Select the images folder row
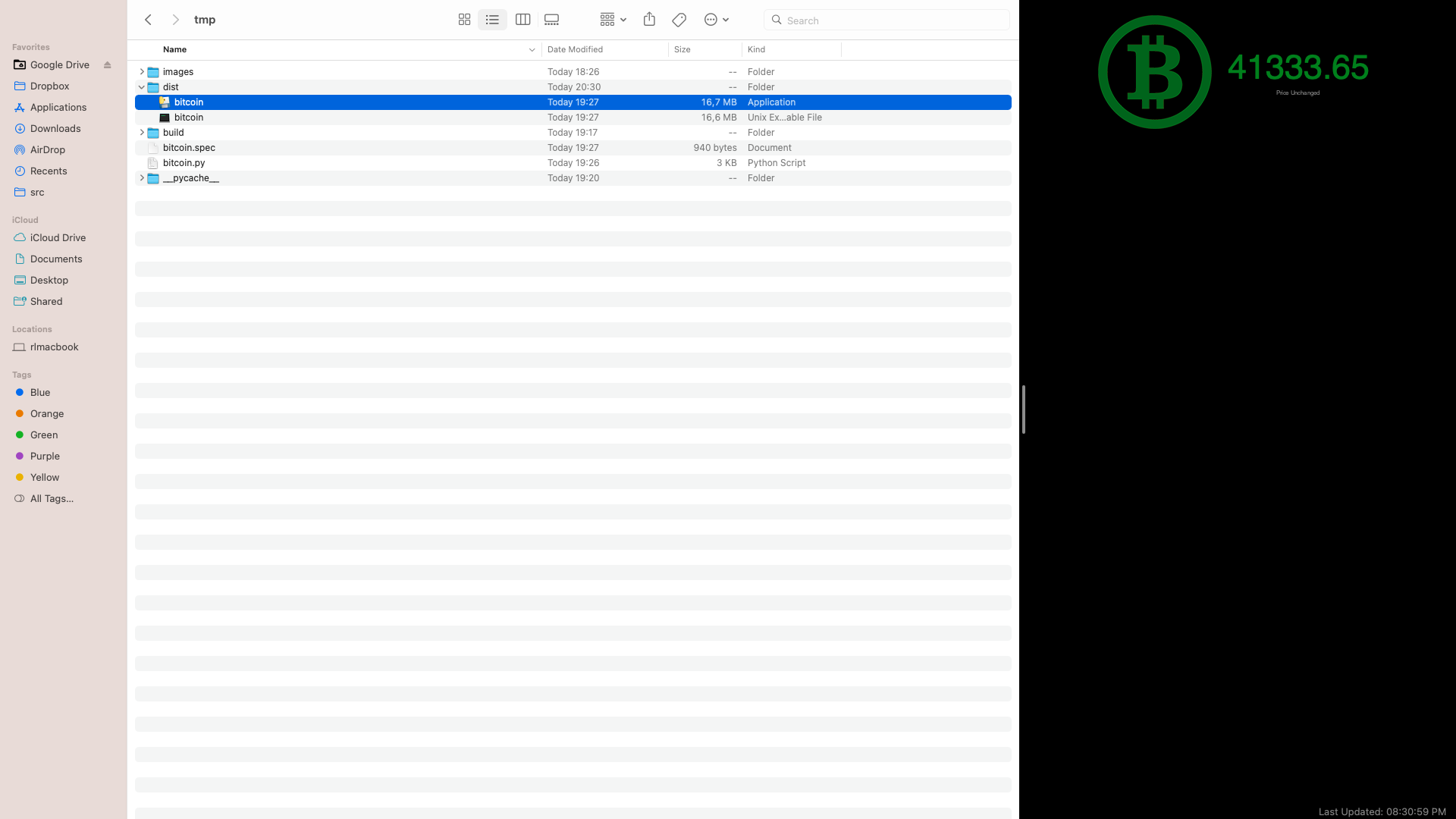The image size is (1456, 819). point(573,72)
